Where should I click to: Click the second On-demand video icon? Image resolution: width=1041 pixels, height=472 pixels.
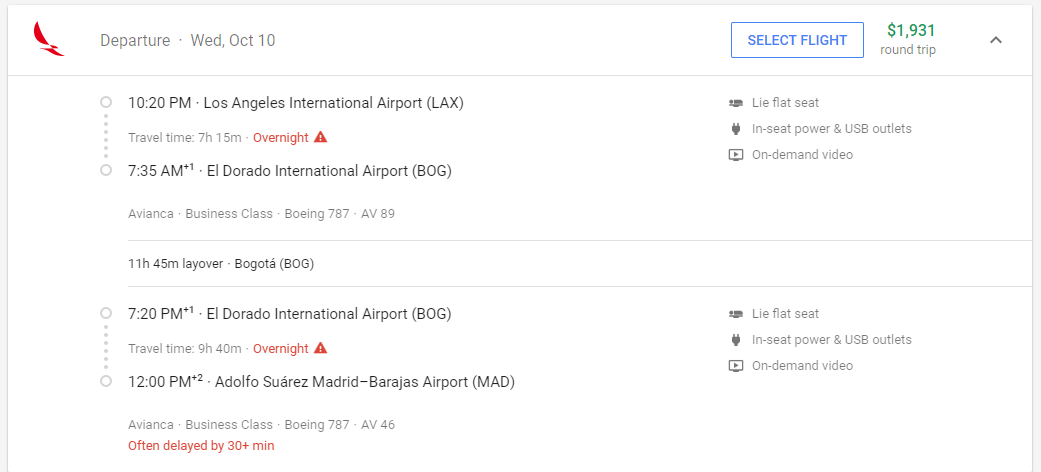(x=735, y=366)
